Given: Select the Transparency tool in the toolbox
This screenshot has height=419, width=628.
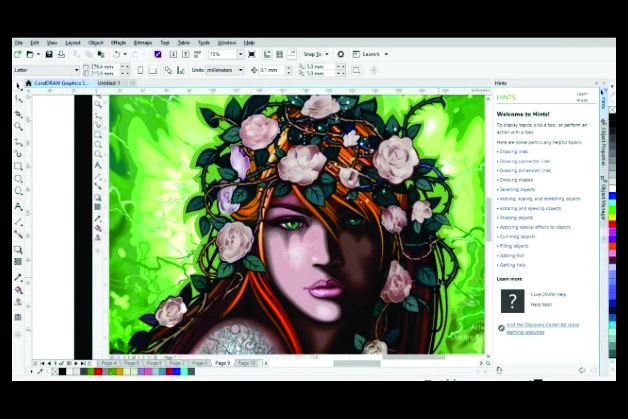Looking at the screenshot, I should click(x=18, y=262).
